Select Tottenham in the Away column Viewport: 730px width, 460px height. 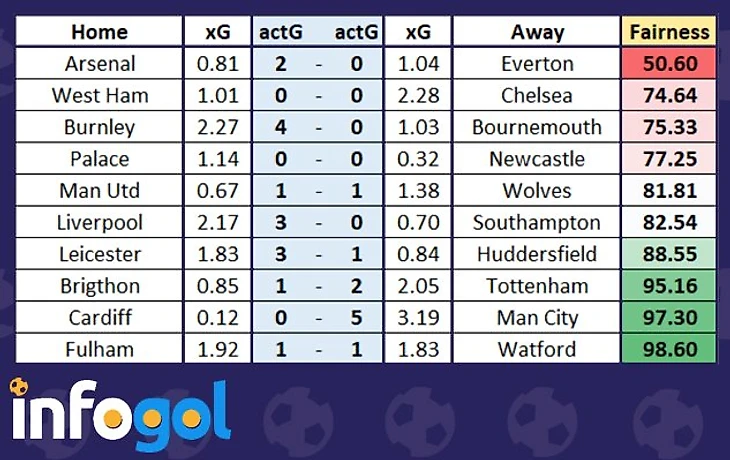537,286
